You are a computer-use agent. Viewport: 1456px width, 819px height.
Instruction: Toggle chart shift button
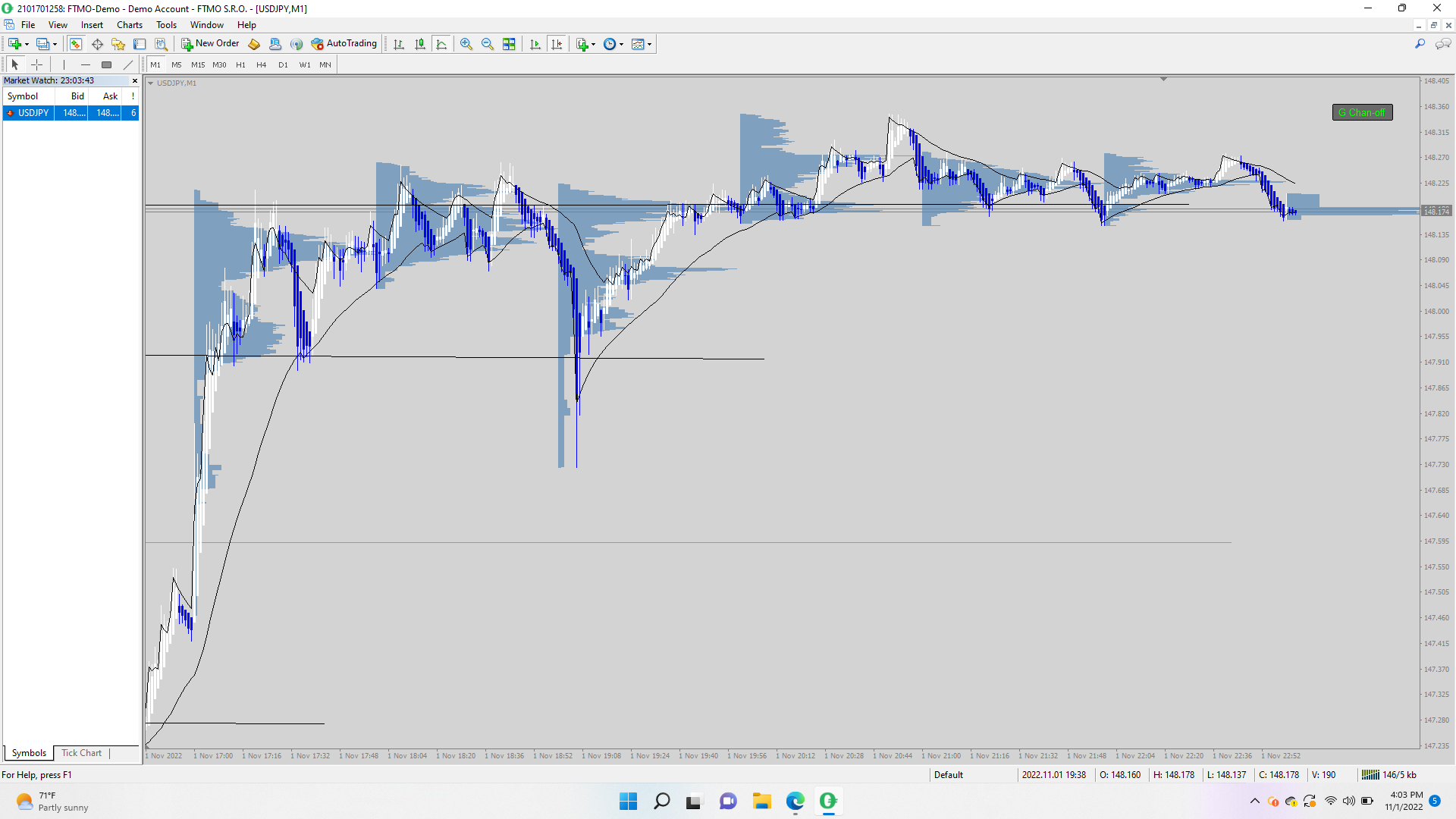click(557, 44)
